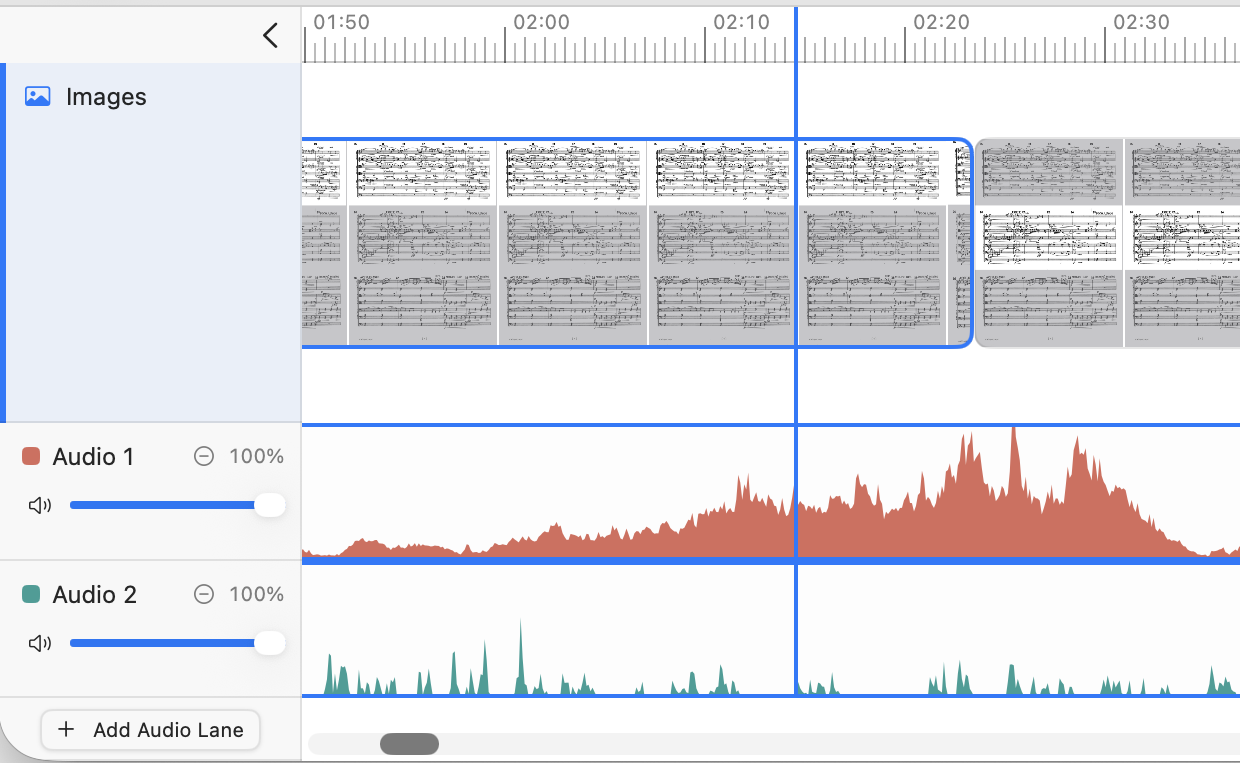
Task: Select the Images lane photo icon
Action: tap(38, 97)
